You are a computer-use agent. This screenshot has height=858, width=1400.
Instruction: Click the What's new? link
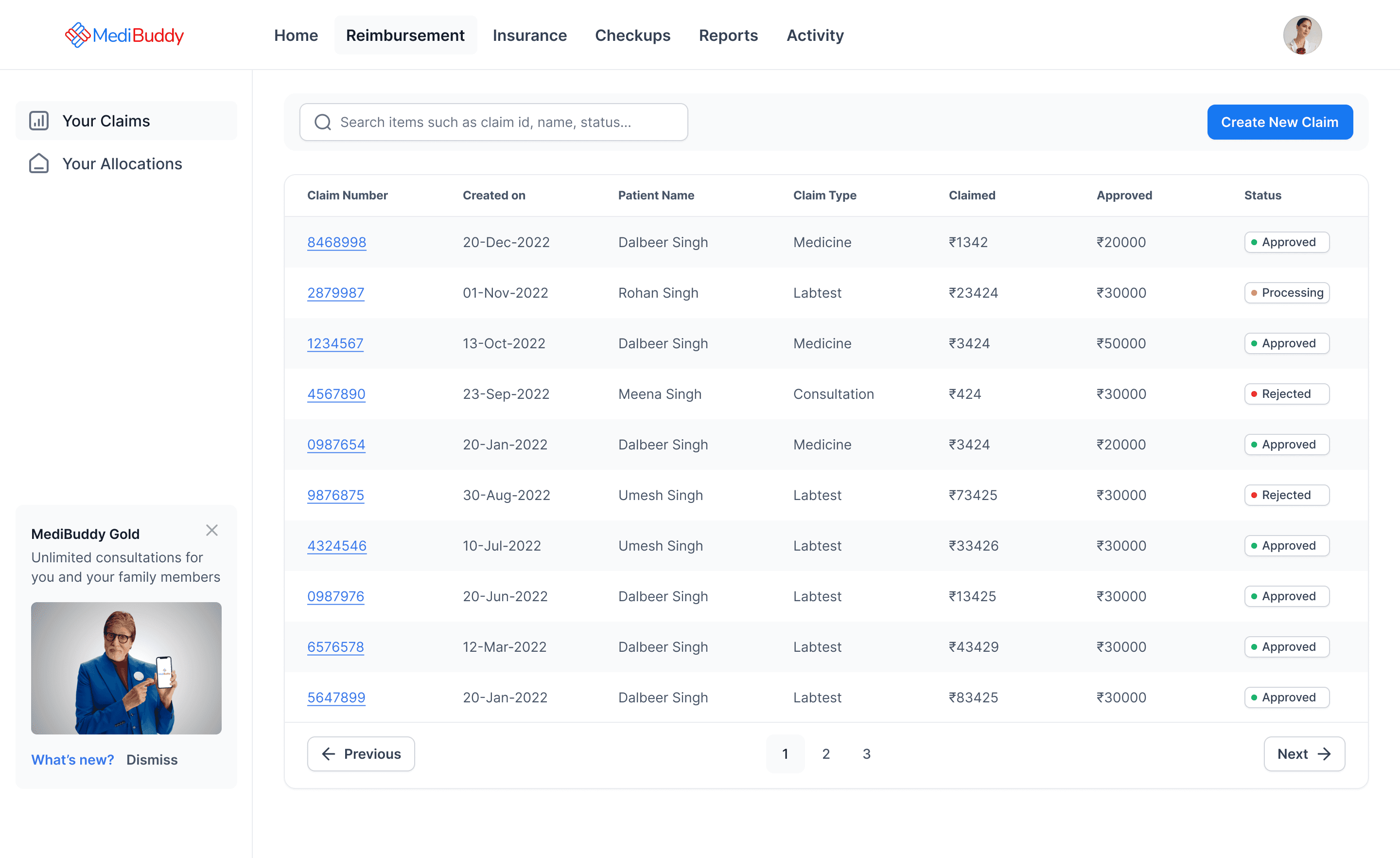(72, 760)
